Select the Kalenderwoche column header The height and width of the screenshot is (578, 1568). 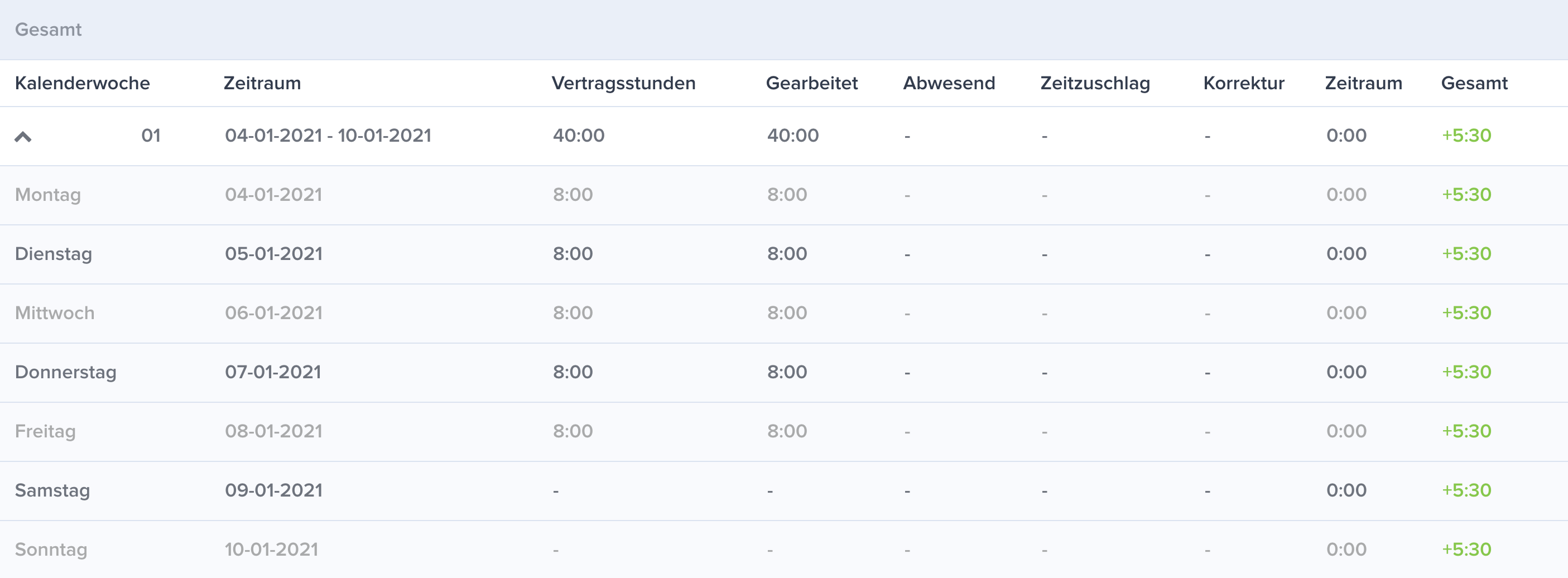pyautogui.click(x=82, y=83)
